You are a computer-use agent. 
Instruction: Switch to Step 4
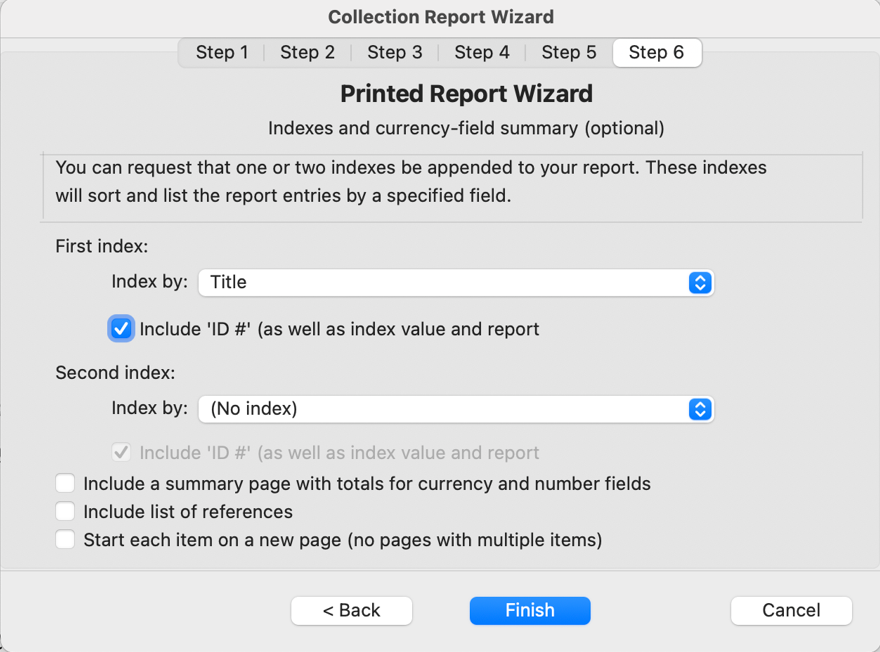click(481, 52)
